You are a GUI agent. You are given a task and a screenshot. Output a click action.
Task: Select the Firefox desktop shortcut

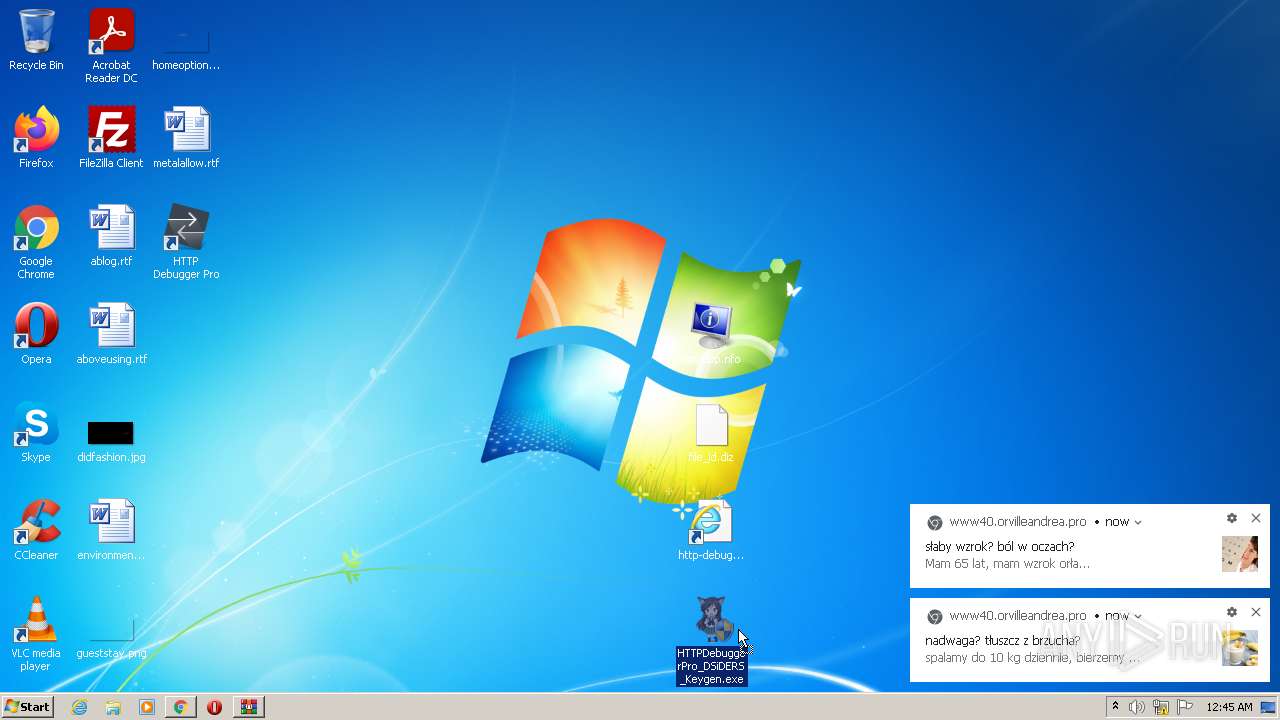36,138
